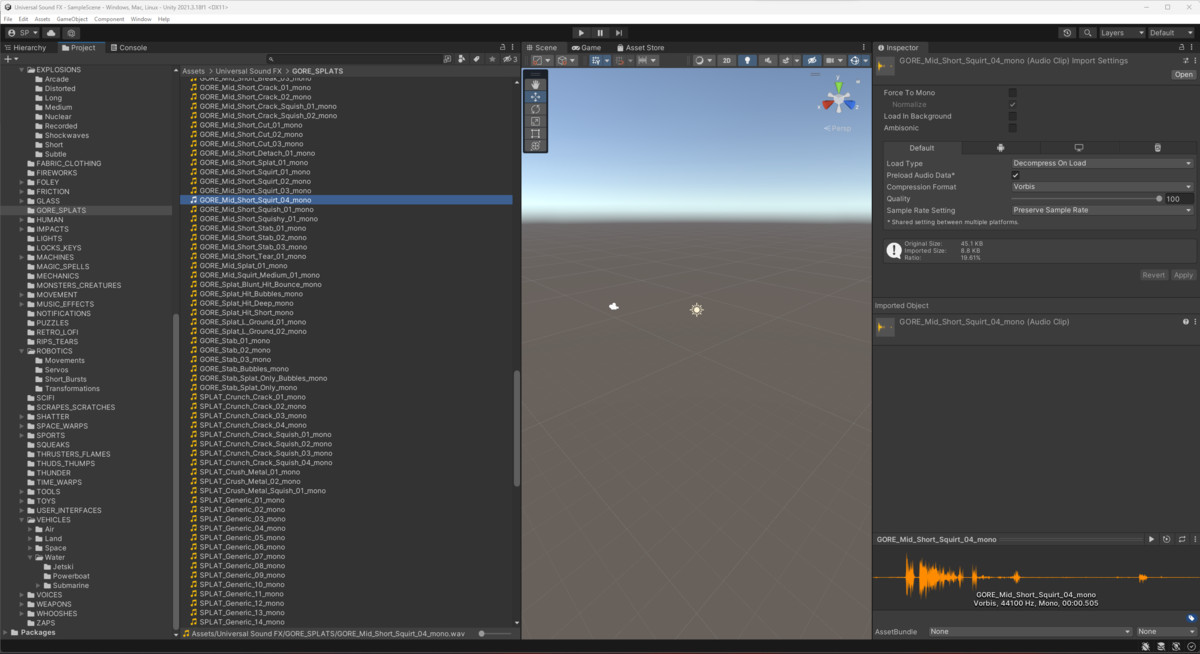Click the Project create plus button
1200x654 pixels.
click(x=10, y=59)
